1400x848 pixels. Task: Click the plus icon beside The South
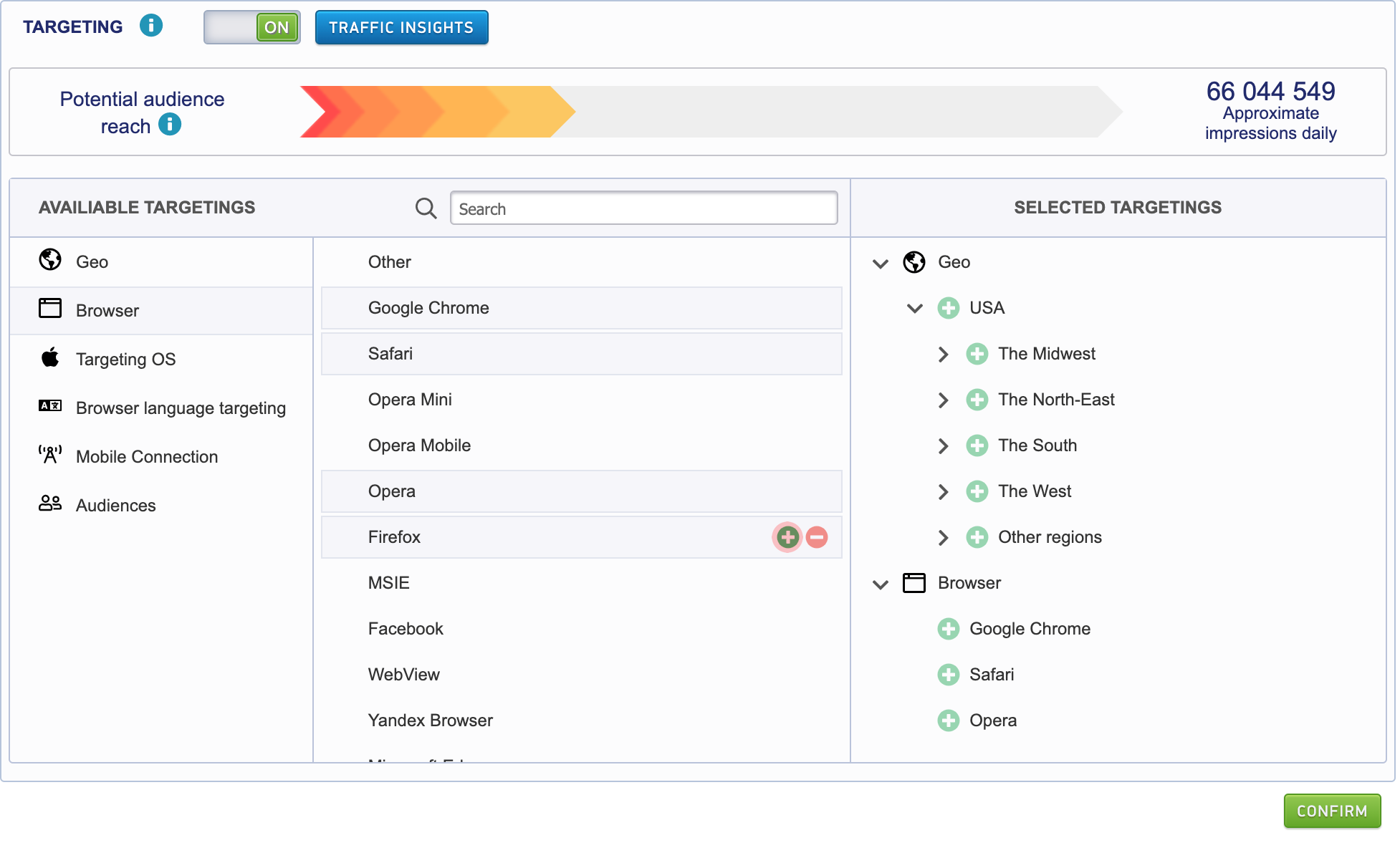[x=977, y=445]
